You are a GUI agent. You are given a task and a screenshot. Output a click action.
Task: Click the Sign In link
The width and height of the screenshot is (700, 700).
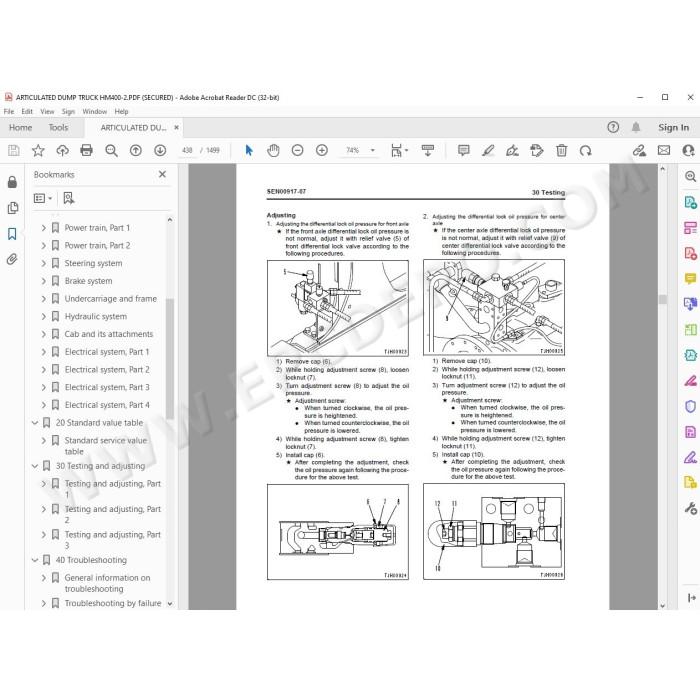pyautogui.click(x=673, y=128)
